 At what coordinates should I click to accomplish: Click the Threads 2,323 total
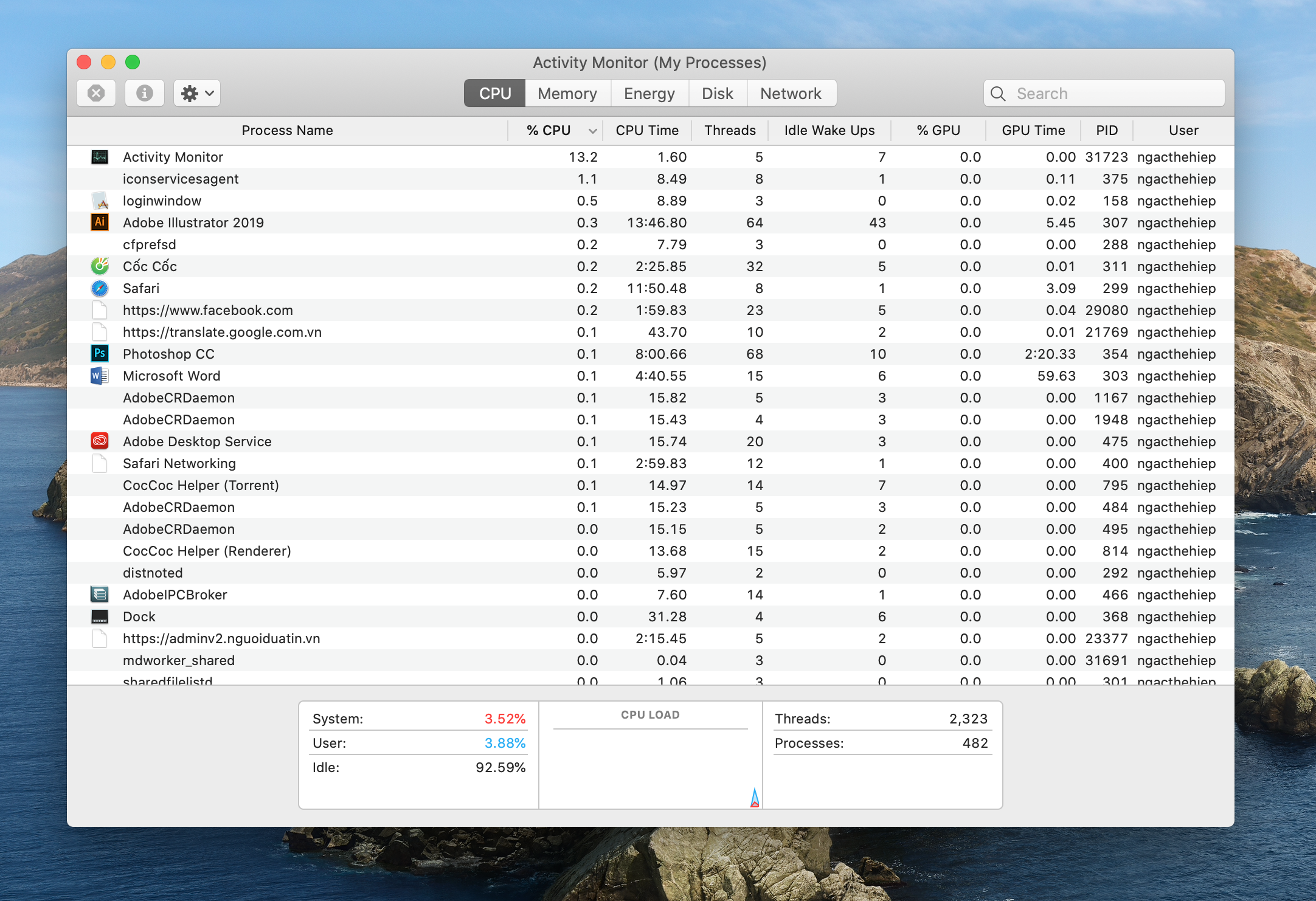click(x=968, y=719)
